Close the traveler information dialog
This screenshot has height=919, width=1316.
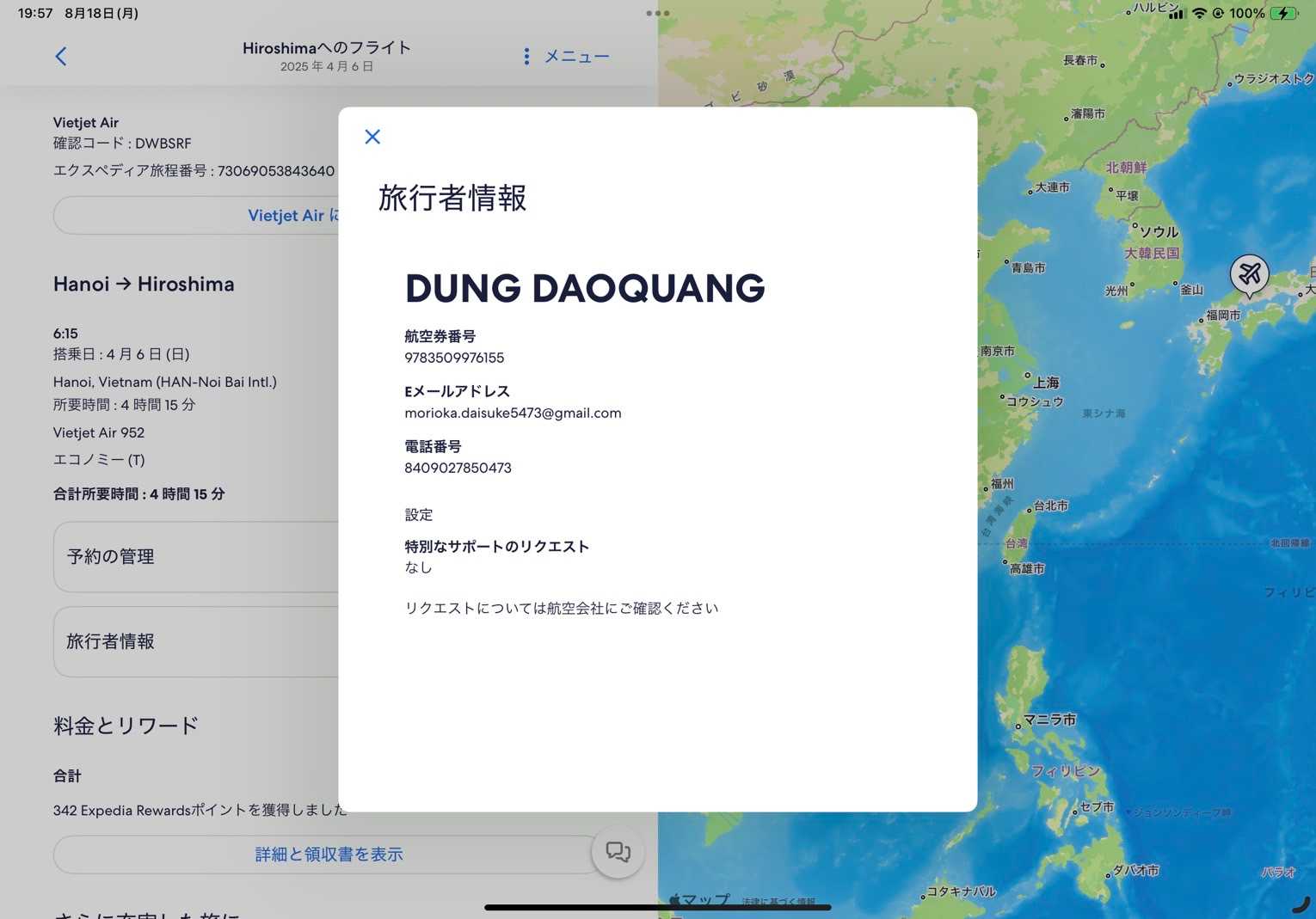pyautogui.click(x=372, y=137)
